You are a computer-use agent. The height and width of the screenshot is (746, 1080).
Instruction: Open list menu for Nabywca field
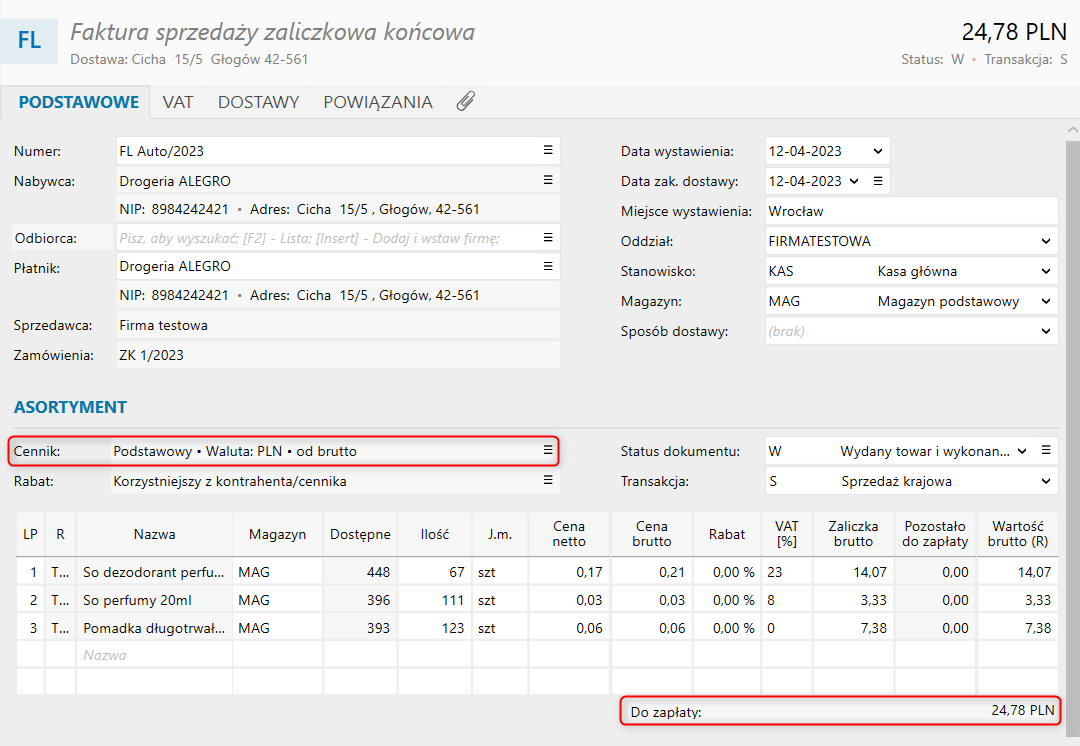547,181
